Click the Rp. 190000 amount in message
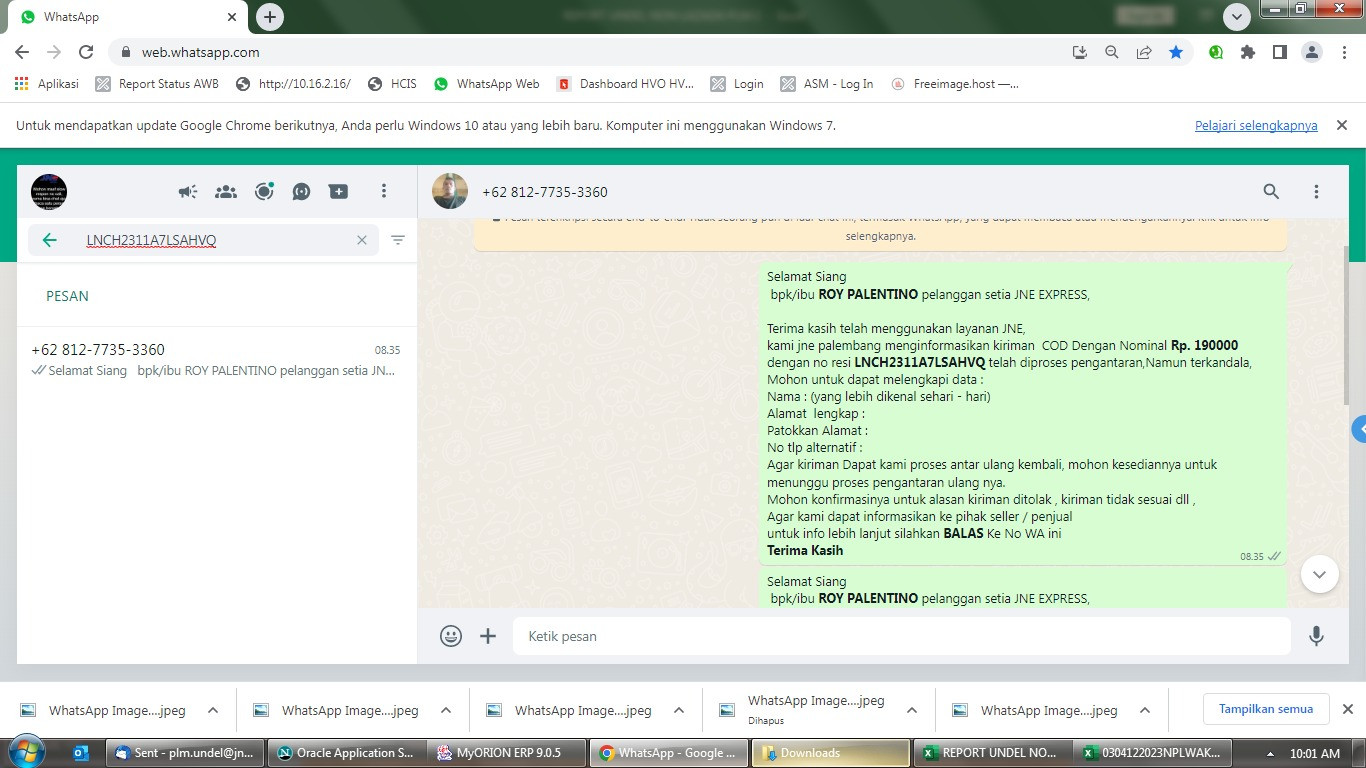Image resolution: width=1366 pixels, height=768 pixels. pos(1204,345)
